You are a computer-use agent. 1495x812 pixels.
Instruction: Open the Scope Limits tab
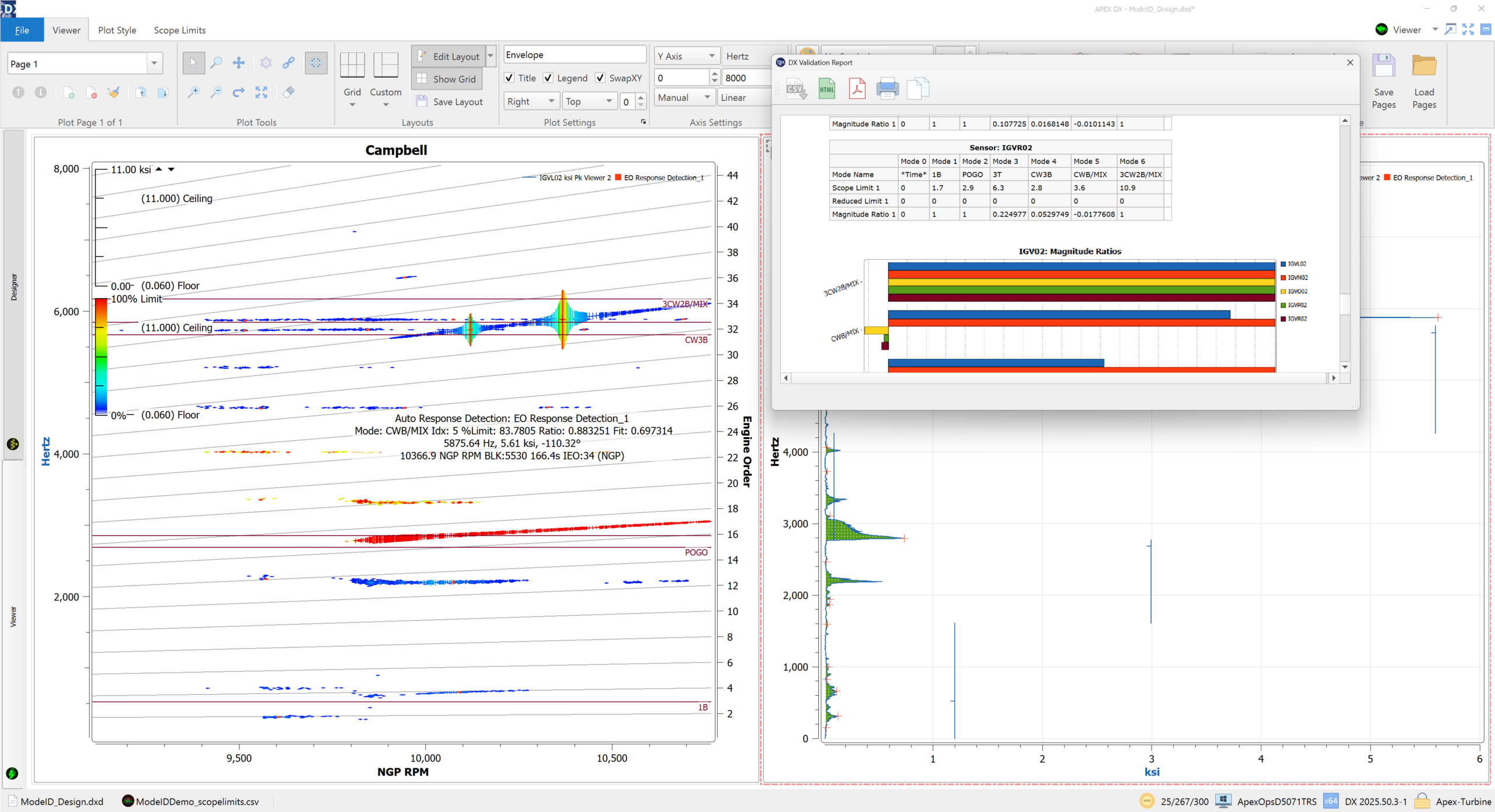179,30
